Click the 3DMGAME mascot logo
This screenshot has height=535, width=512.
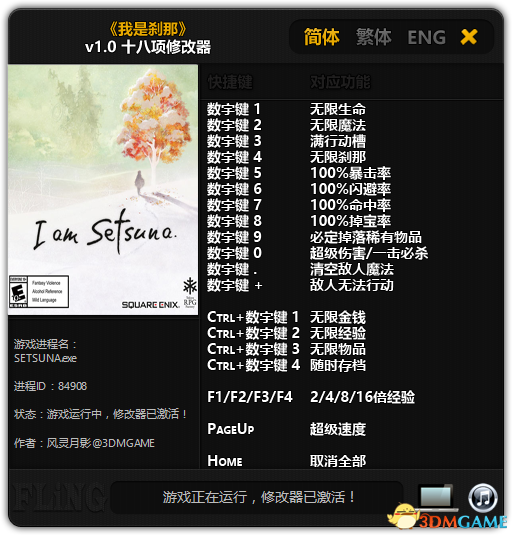[448, 518]
